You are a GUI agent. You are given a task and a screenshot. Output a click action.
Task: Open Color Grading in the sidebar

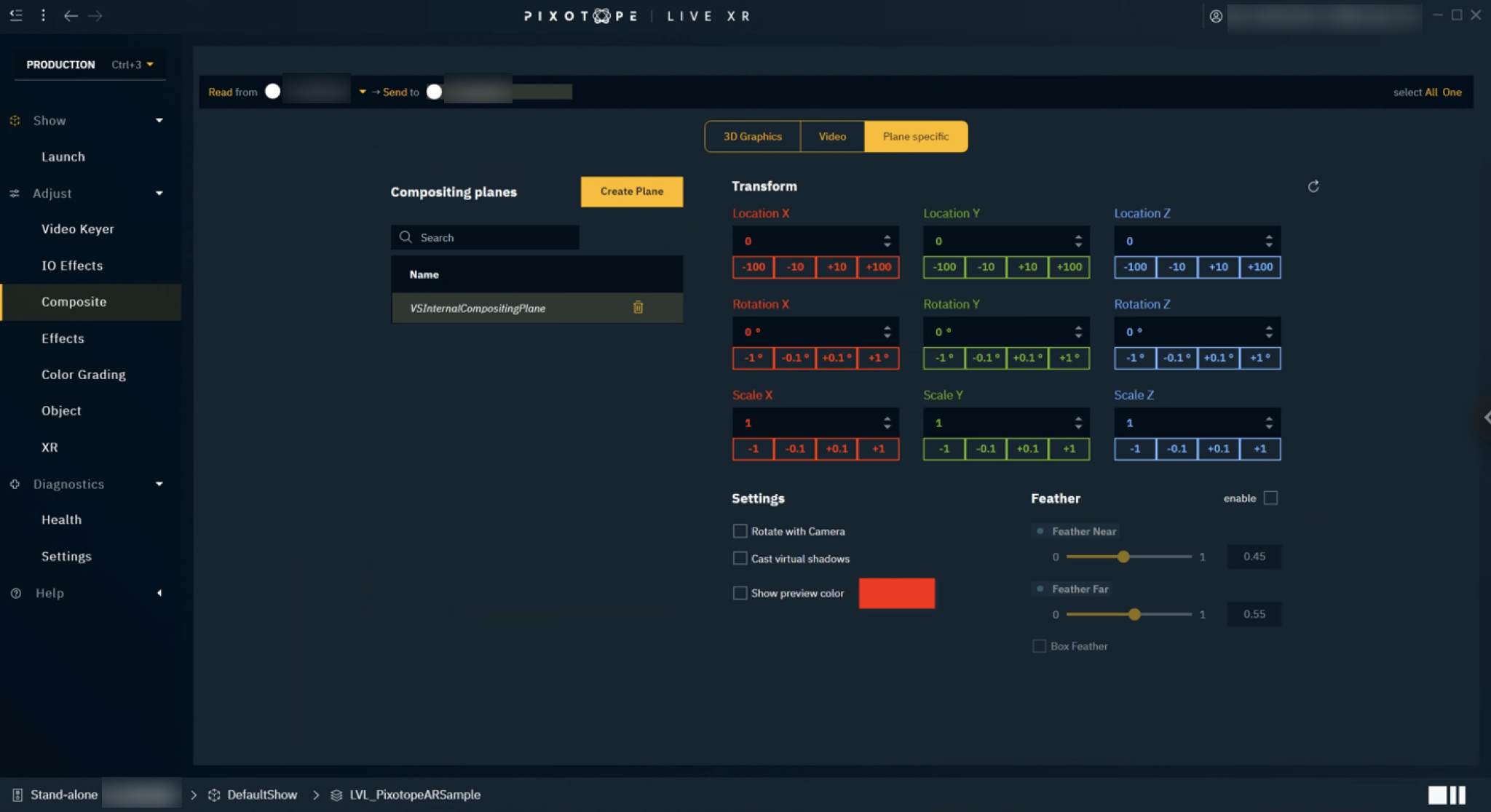83,375
